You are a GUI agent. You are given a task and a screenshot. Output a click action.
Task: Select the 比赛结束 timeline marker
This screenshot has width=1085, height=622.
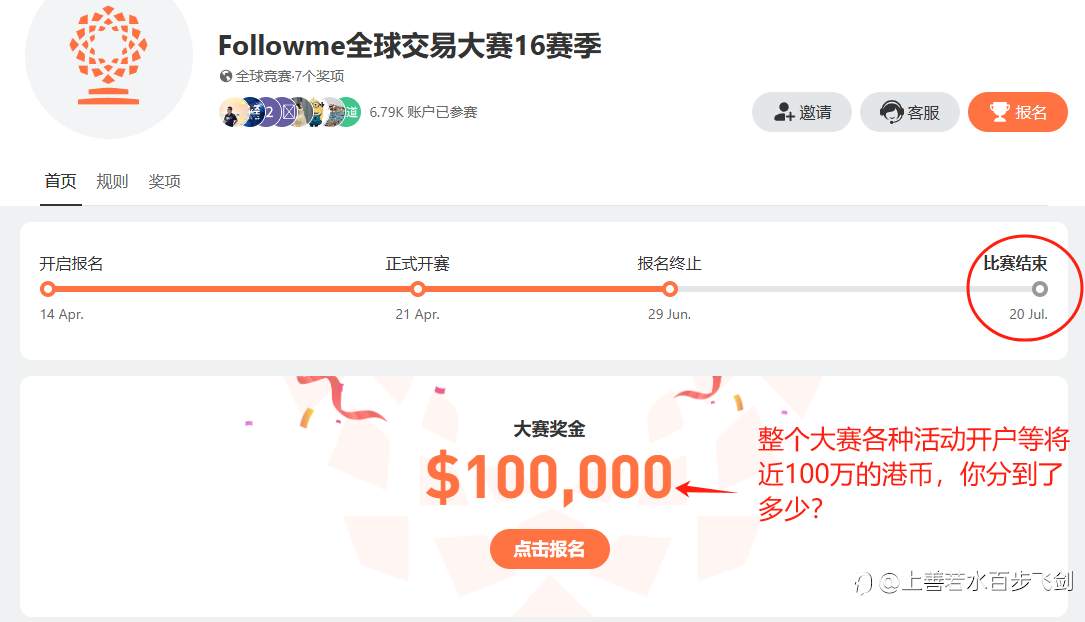(x=1040, y=289)
